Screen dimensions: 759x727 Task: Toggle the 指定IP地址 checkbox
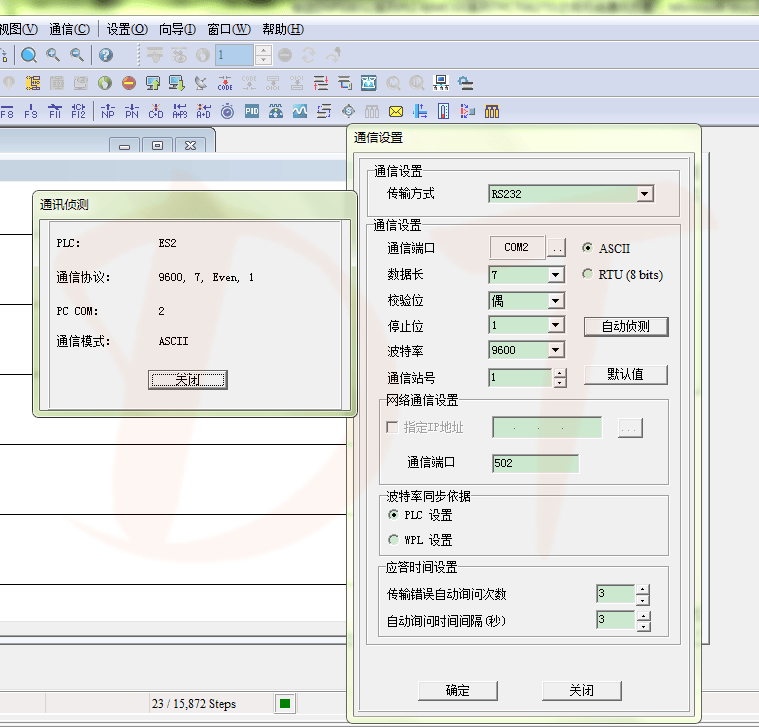tap(392, 427)
